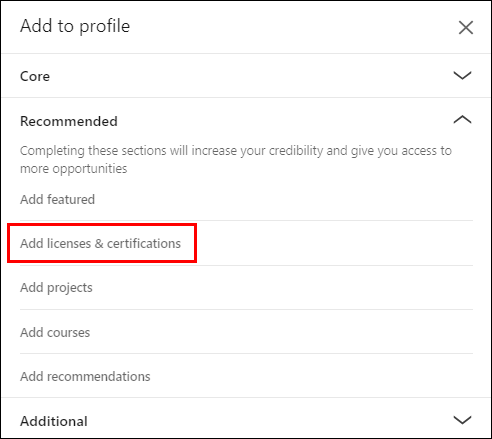
Task: Expand the Additional section chevron
Action: tap(462, 420)
